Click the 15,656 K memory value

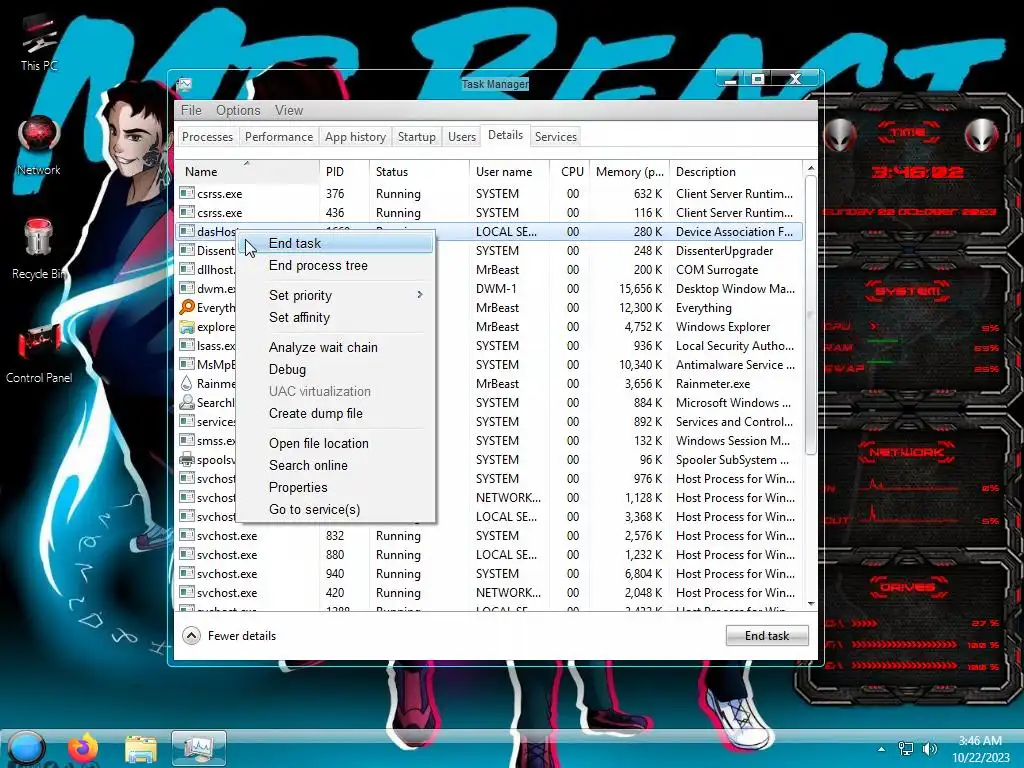click(640, 289)
